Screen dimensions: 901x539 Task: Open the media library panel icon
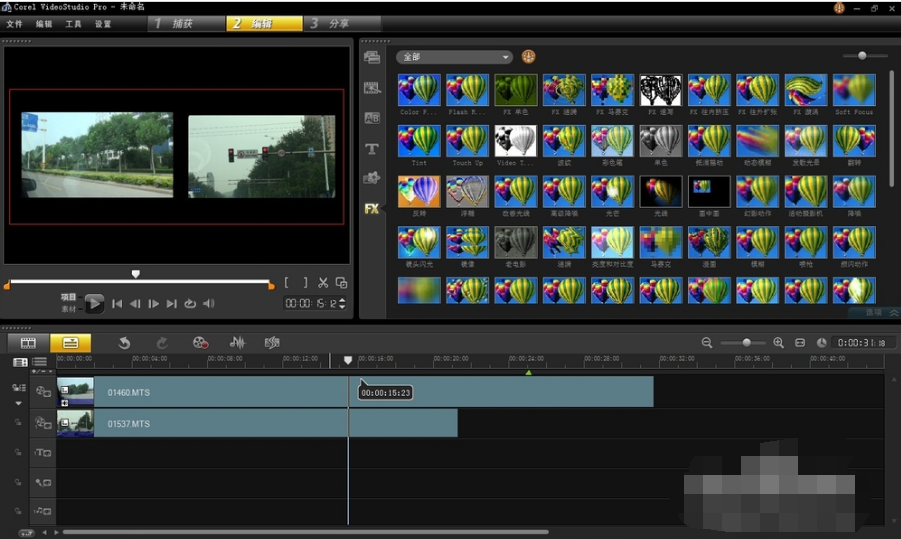click(x=372, y=57)
